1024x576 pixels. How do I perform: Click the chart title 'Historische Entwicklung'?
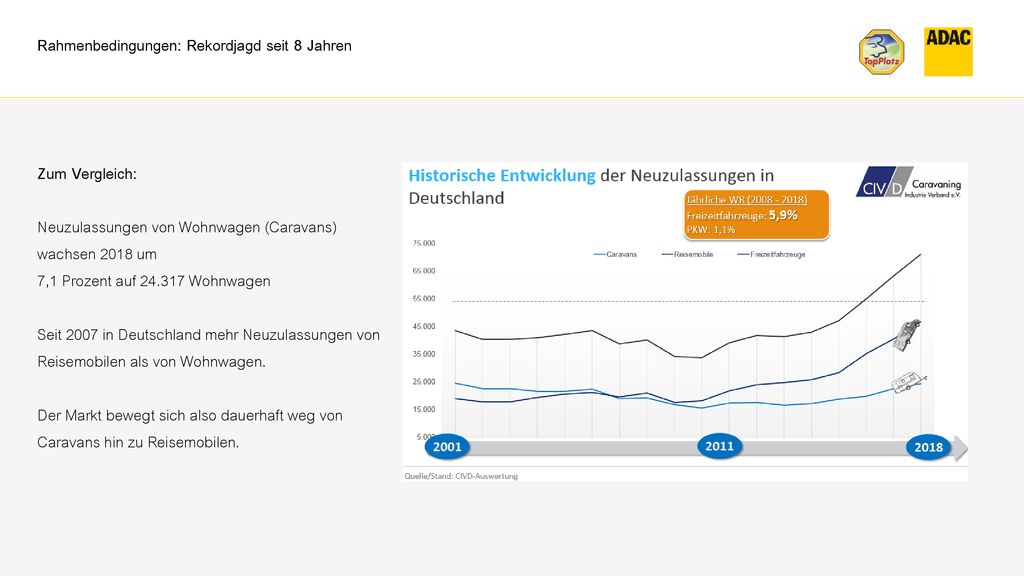(502, 176)
